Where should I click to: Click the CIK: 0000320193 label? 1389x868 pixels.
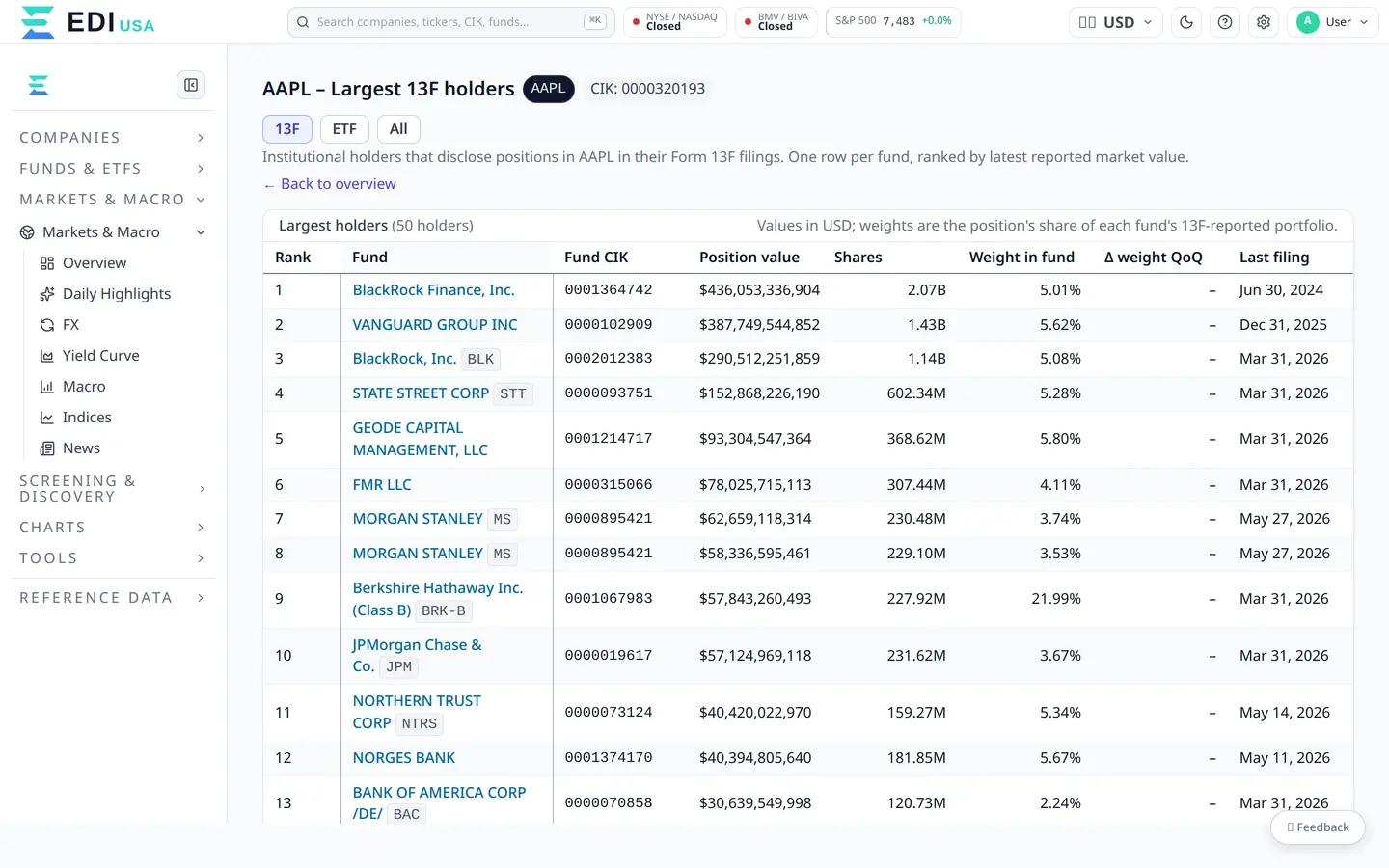647,89
